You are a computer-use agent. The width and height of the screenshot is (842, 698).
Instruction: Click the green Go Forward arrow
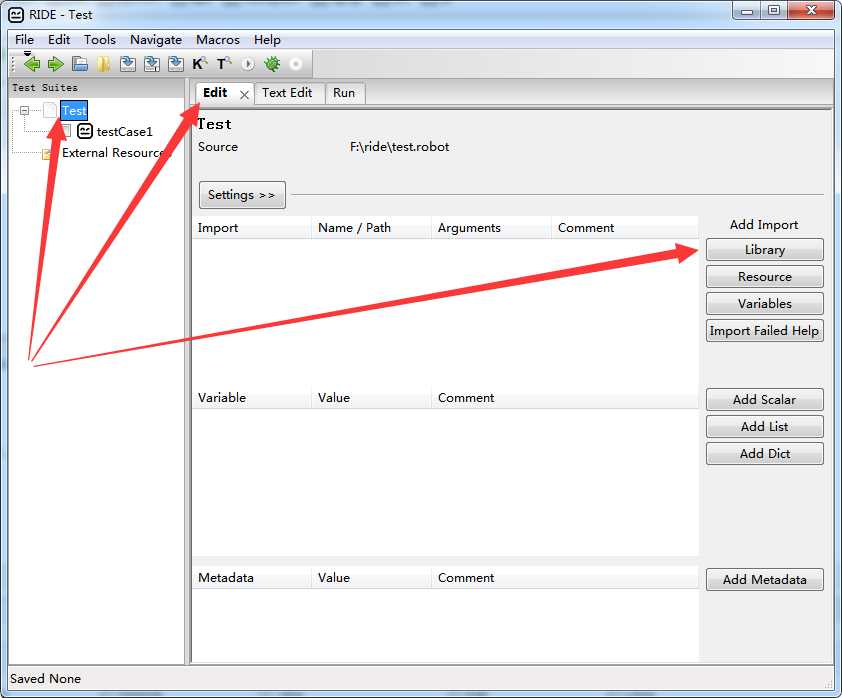pos(55,64)
